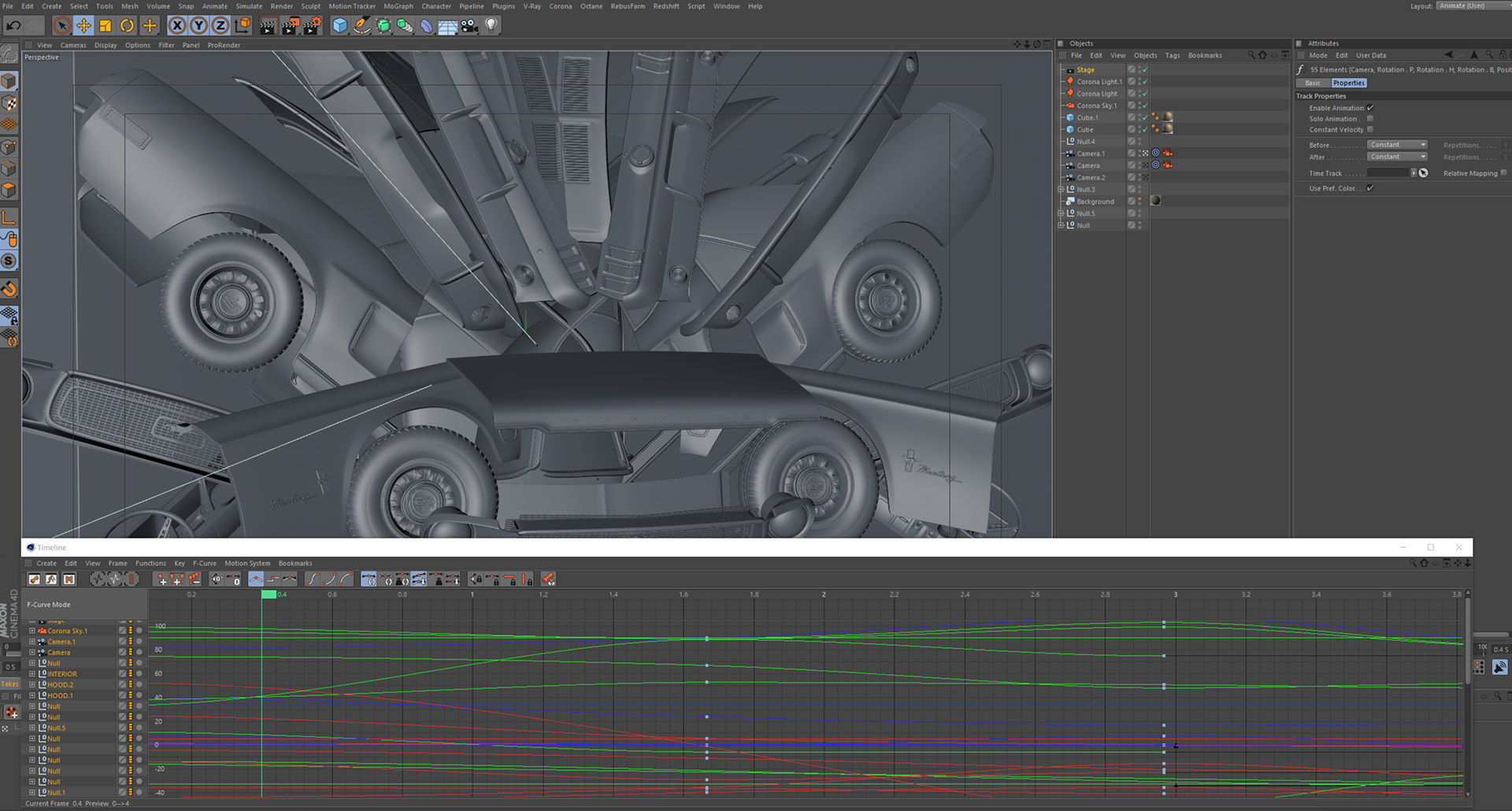Expand the Null.3 object in Objects panel
Viewport: 1512px width, 811px height.
tap(1061, 190)
